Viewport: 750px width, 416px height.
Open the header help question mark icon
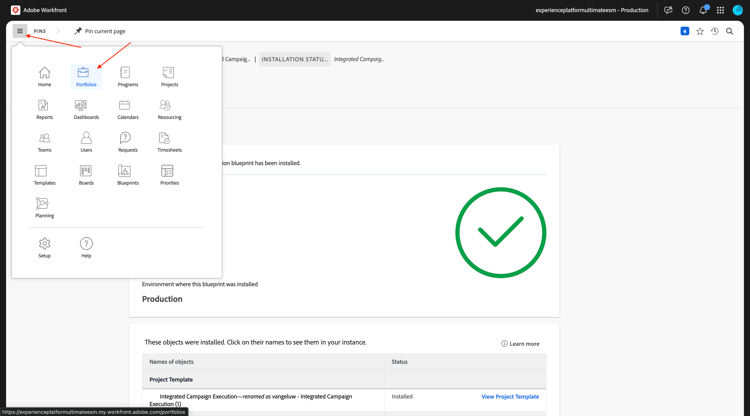point(685,10)
